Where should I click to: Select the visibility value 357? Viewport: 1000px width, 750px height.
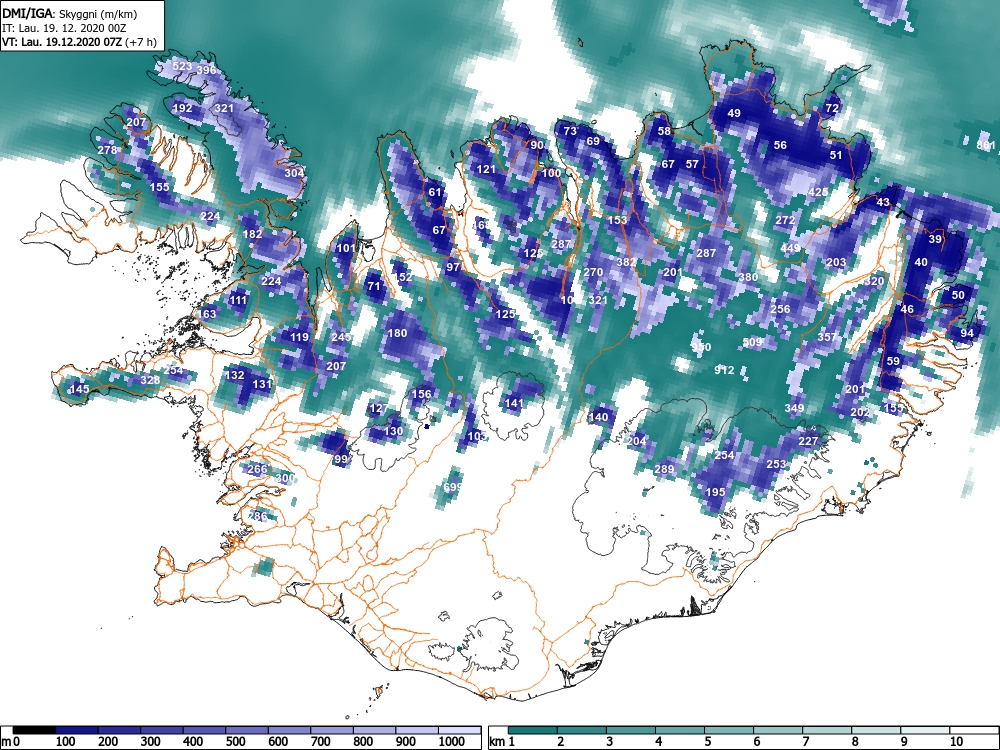pos(827,337)
